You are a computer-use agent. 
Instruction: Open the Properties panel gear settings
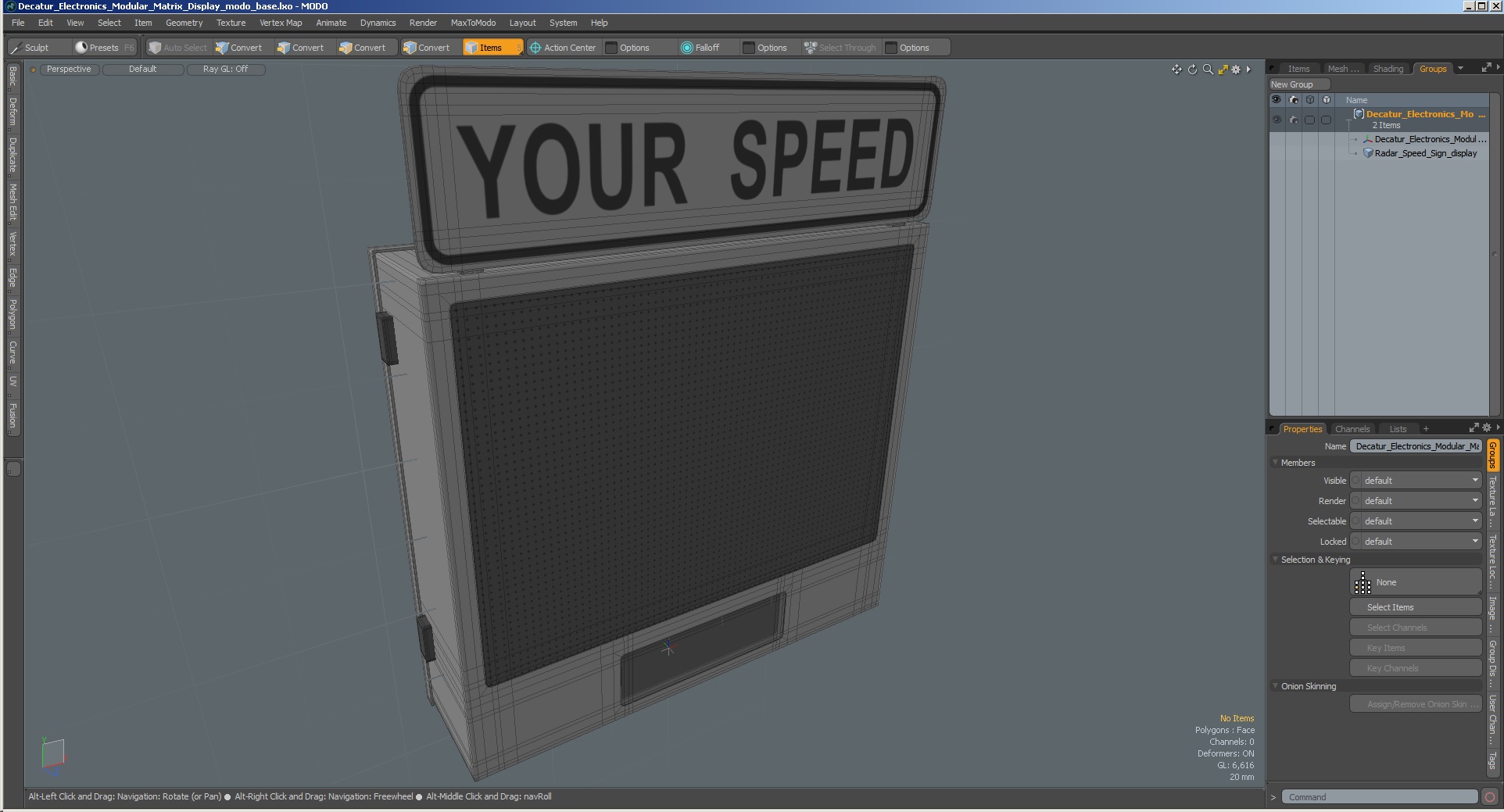(x=1486, y=427)
